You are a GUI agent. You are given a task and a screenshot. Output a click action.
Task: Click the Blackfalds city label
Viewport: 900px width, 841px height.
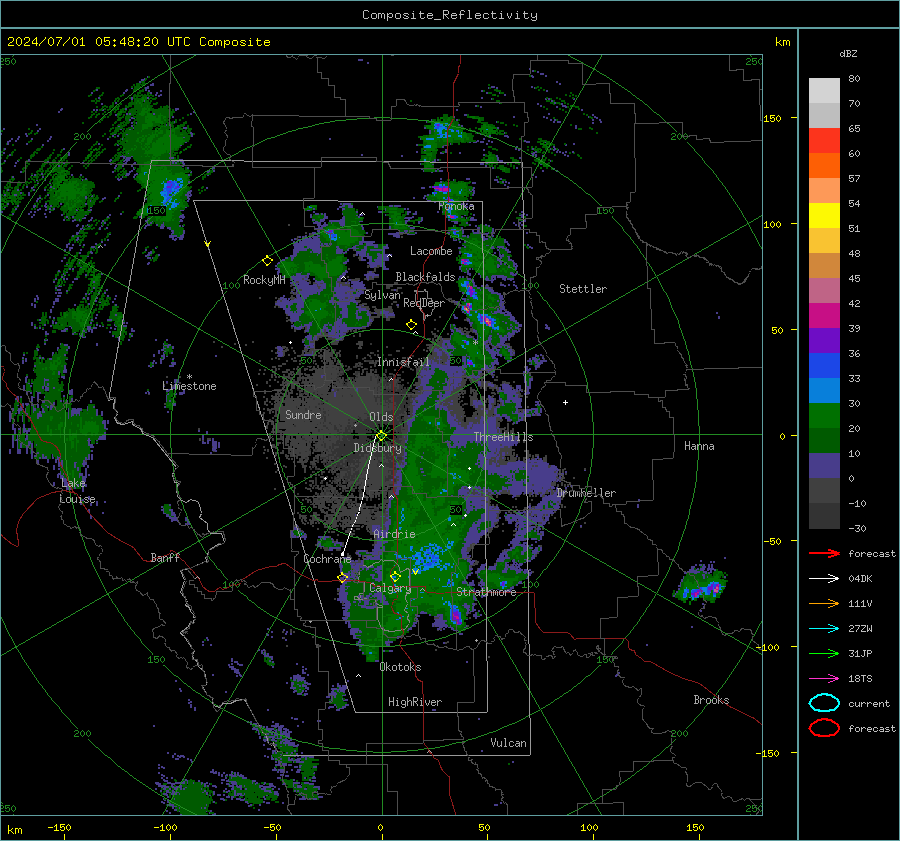point(425,277)
